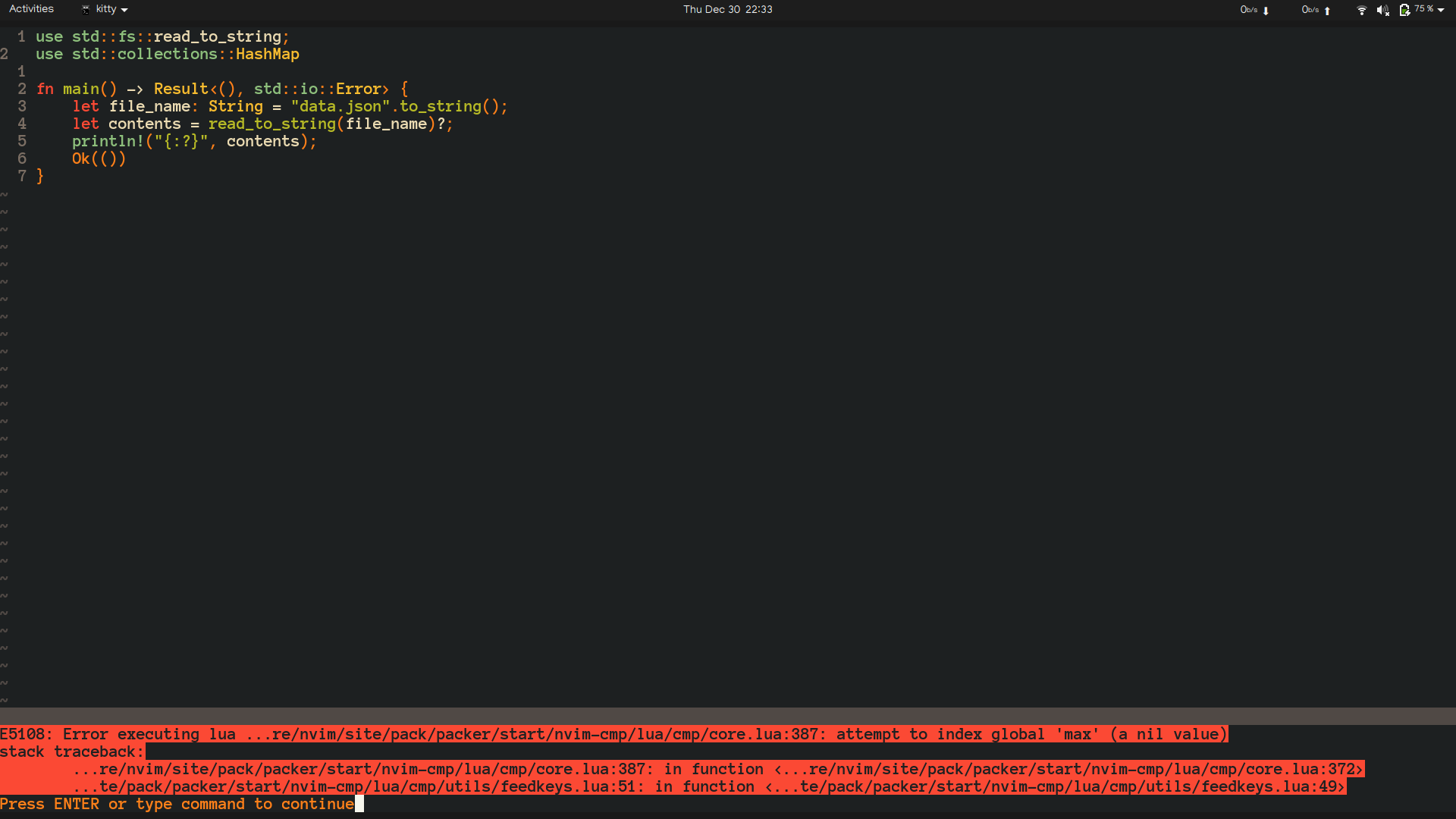The image size is (1456, 819).
Task: Click the battery charging icon
Action: tap(1404, 10)
